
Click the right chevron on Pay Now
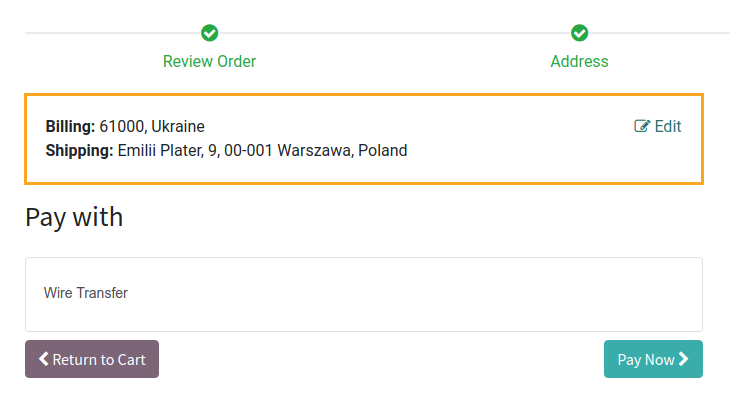click(683, 359)
